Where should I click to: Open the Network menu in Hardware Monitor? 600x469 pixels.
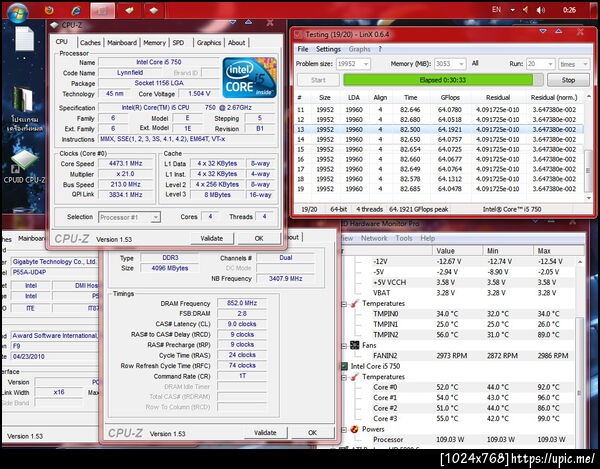pos(374,238)
